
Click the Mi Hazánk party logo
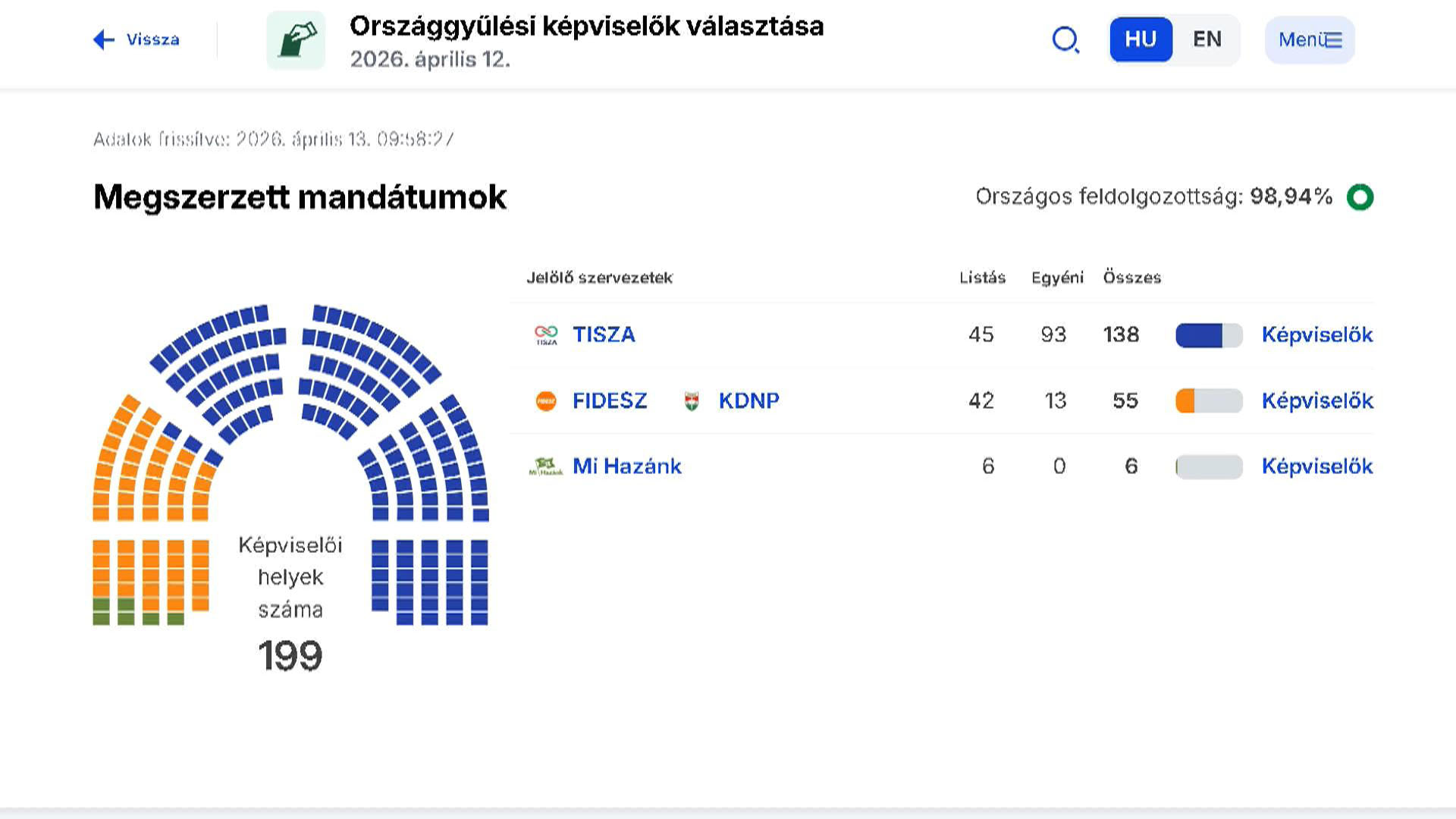[546, 466]
